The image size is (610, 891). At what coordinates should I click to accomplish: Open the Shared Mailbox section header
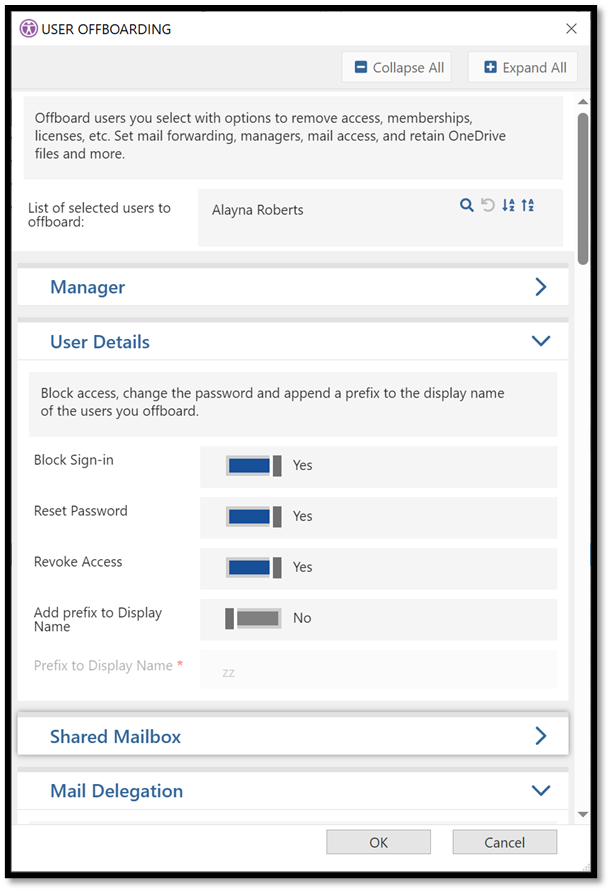pyautogui.click(x=293, y=736)
